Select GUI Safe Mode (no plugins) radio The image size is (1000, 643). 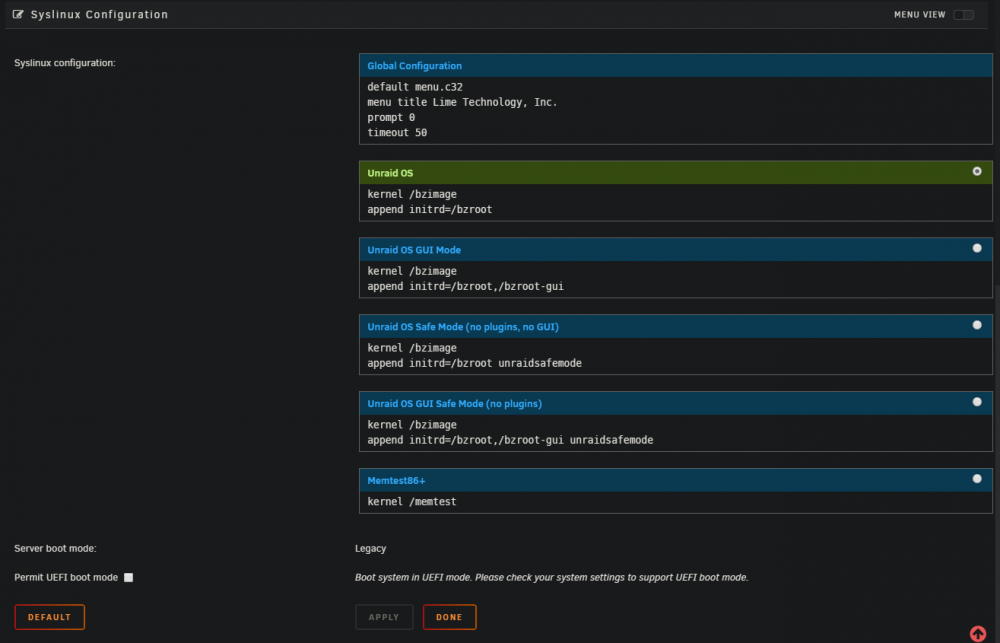[976, 402]
